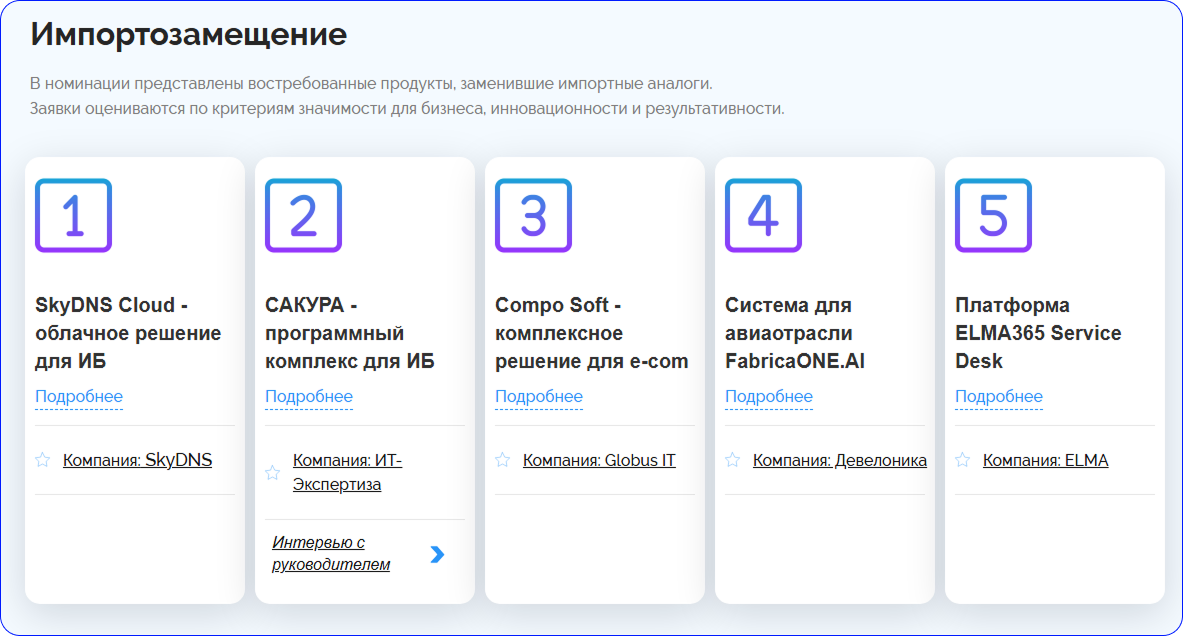The height and width of the screenshot is (636, 1183).
Task: Click the number 5 rank badge
Action: (x=993, y=216)
